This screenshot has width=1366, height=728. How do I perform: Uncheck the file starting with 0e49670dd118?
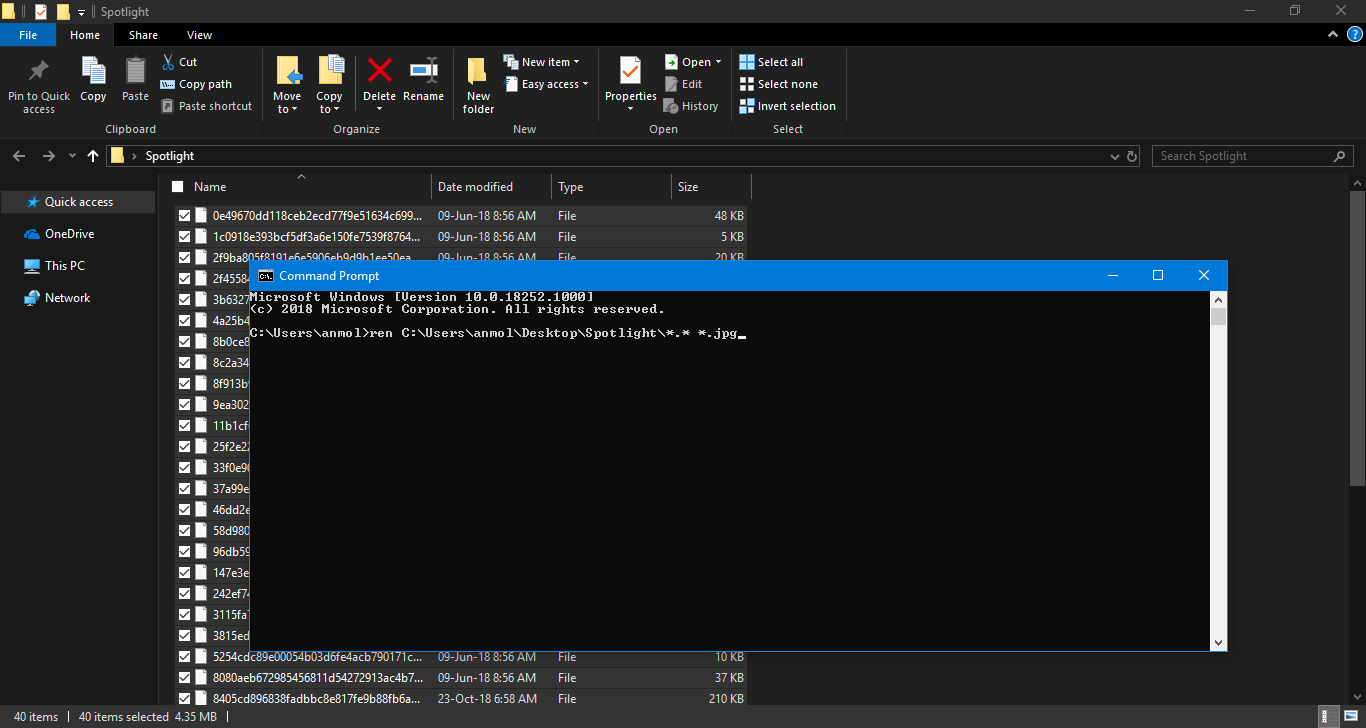click(184, 216)
